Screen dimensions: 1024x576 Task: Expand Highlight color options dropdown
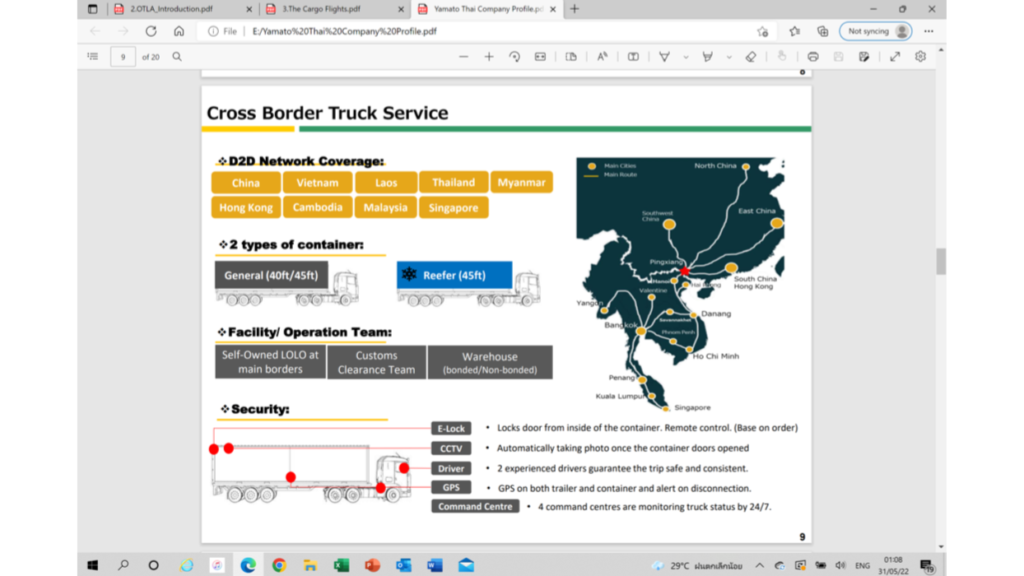click(729, 57)
